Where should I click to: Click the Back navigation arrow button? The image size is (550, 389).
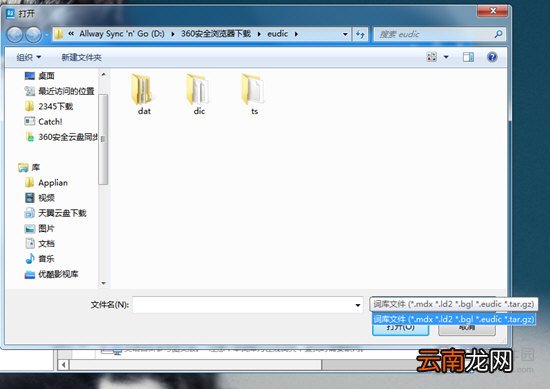(15, 34)
